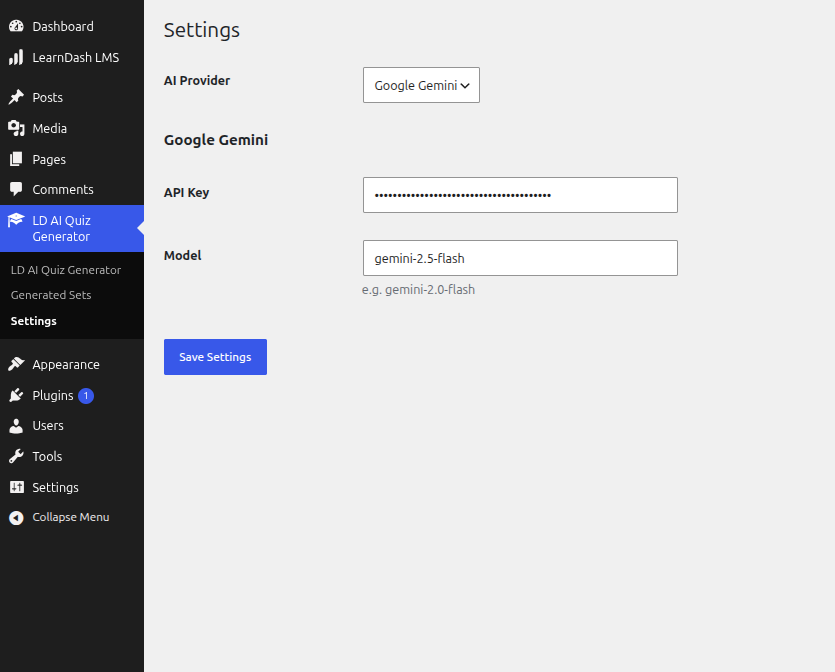Open the Plugins menu

click(72, 396)
